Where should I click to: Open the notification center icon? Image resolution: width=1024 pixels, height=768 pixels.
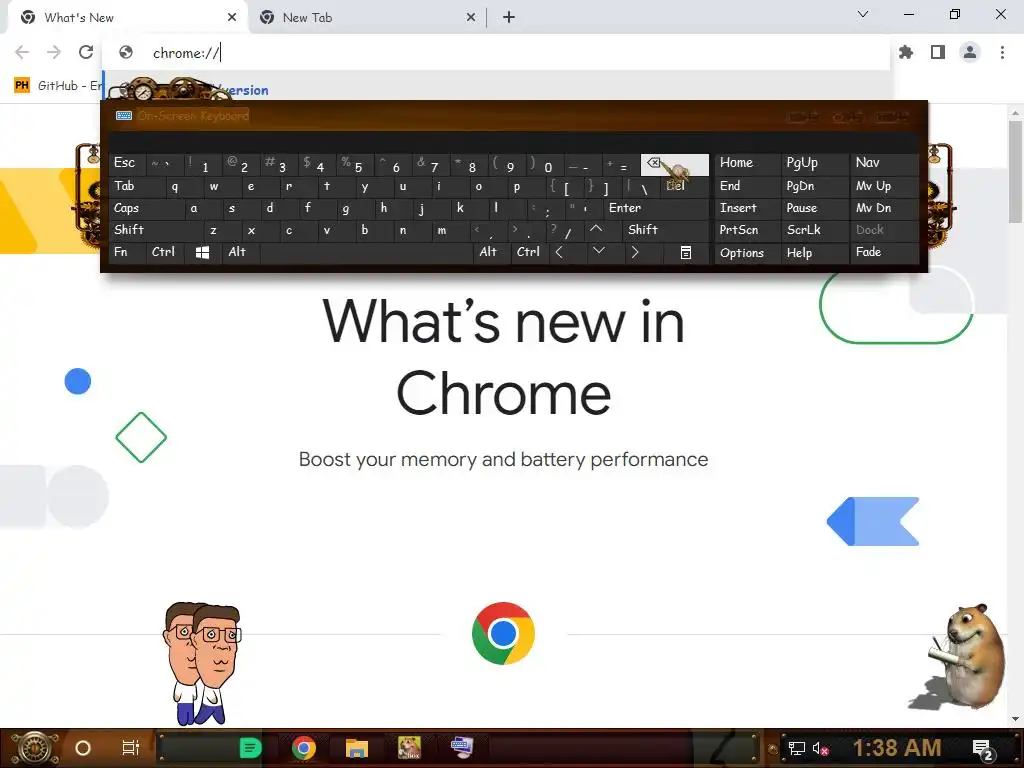coord(983,750)
